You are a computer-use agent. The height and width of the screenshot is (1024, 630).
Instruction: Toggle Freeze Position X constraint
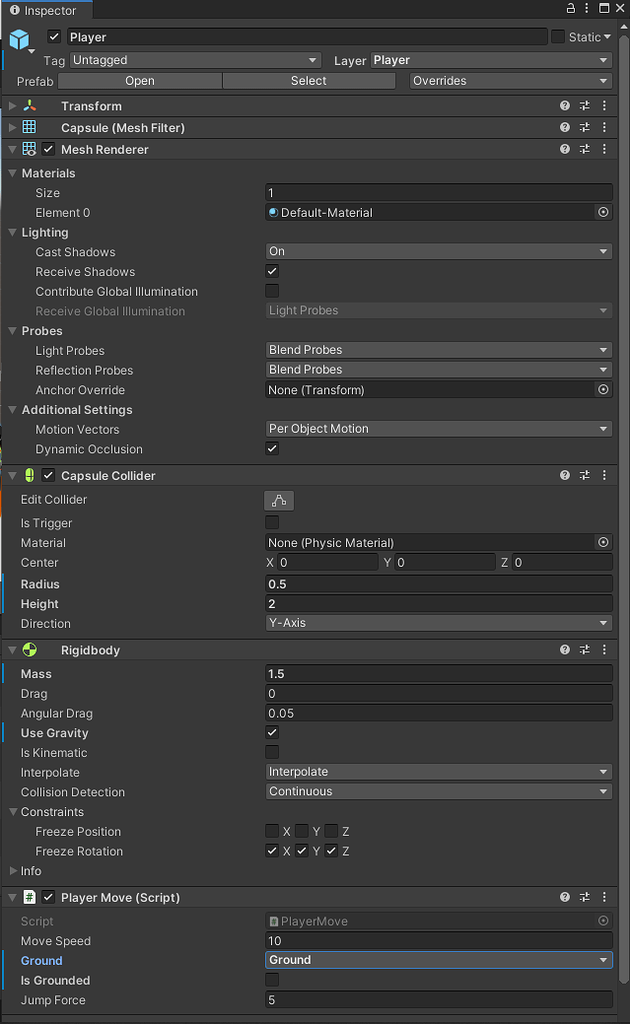tap(272, 831)
